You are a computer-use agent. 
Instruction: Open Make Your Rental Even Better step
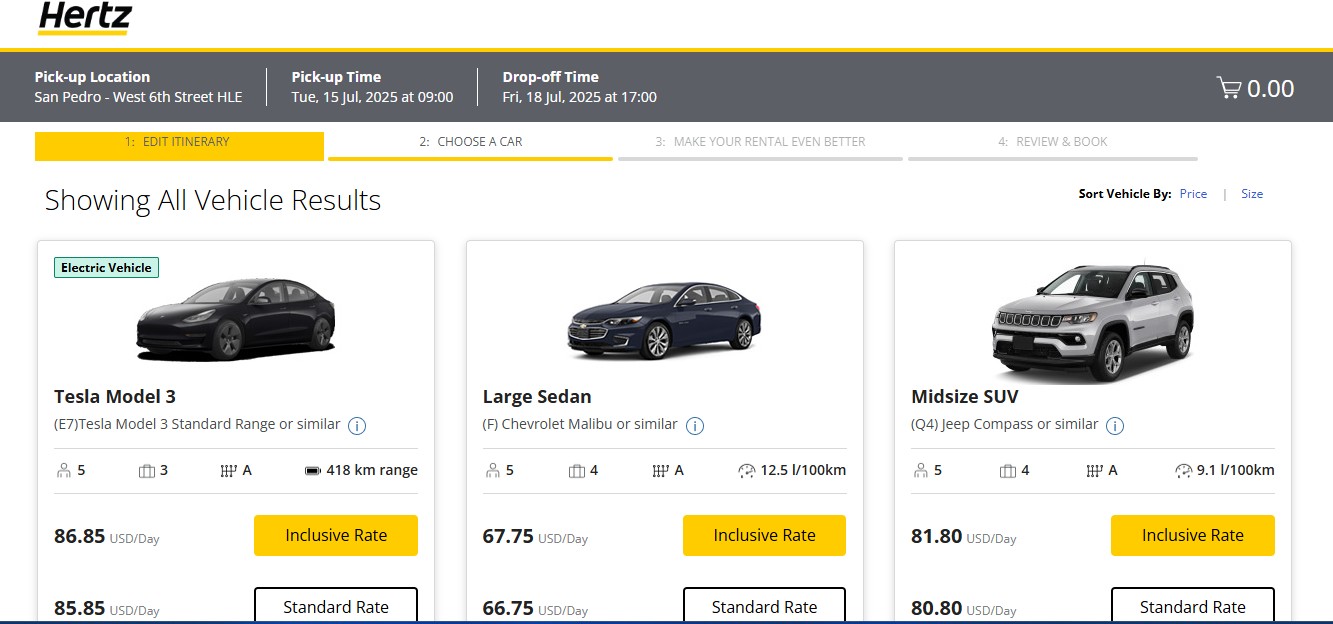coord(760,145)
